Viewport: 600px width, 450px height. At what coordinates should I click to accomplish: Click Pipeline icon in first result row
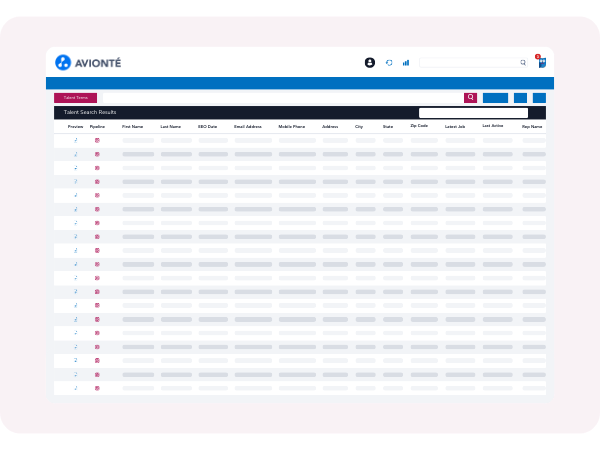97,140
